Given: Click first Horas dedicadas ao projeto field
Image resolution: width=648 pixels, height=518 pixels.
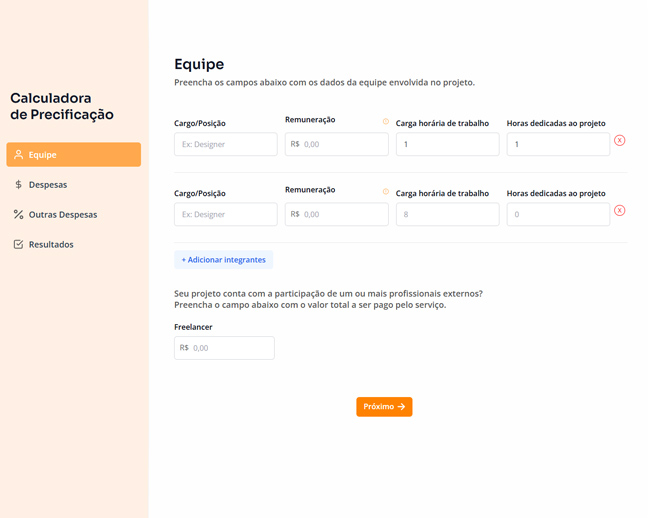Looking at the screenshot, I should tap(557, 144).
